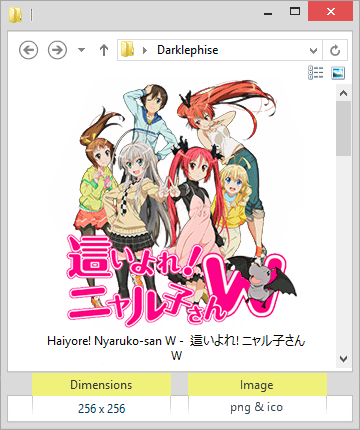Select the Darklephise path in address bar
The height and width of the screenshot is (430, 360).
[x=188, y=50]
